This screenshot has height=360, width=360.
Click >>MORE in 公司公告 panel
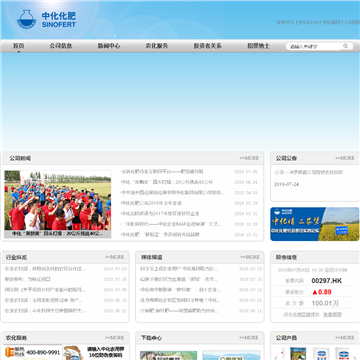pos(345,158)
